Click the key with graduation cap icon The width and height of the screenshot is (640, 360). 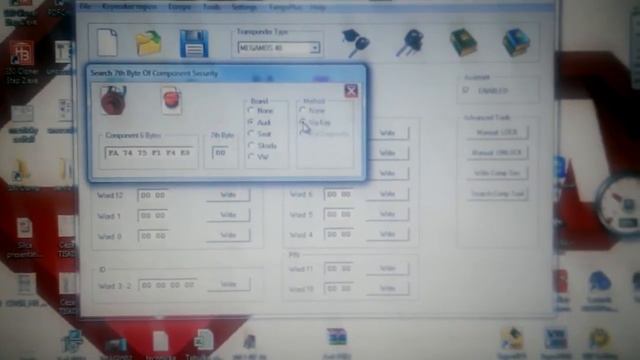356,43
